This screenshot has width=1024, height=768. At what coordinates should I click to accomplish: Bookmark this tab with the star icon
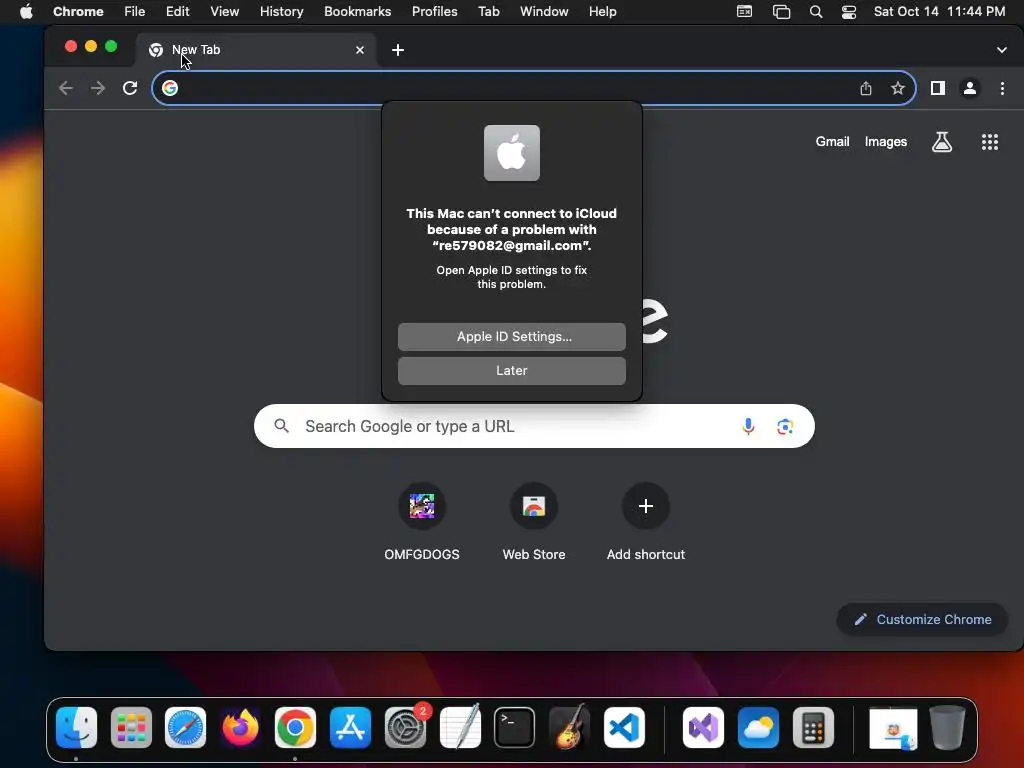click(898, 88)
